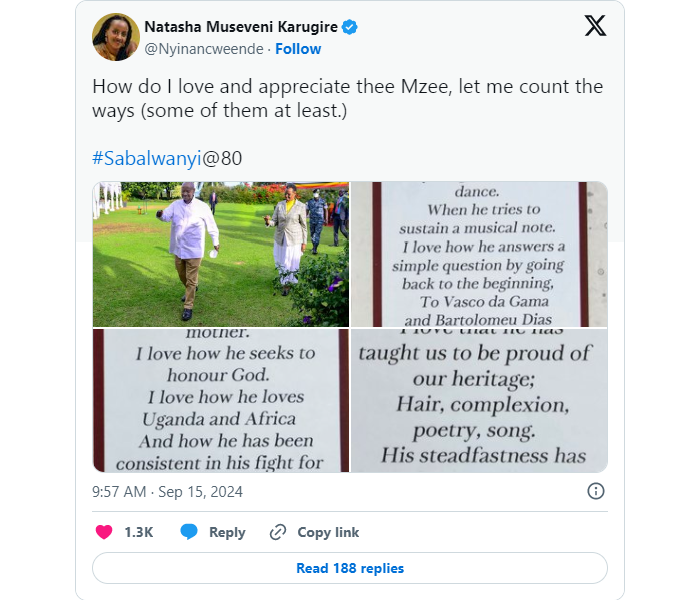The image size is (700, 600).
Task: Click the copy link chain icon
Action: pyautogui.click(x=278, y=532)
